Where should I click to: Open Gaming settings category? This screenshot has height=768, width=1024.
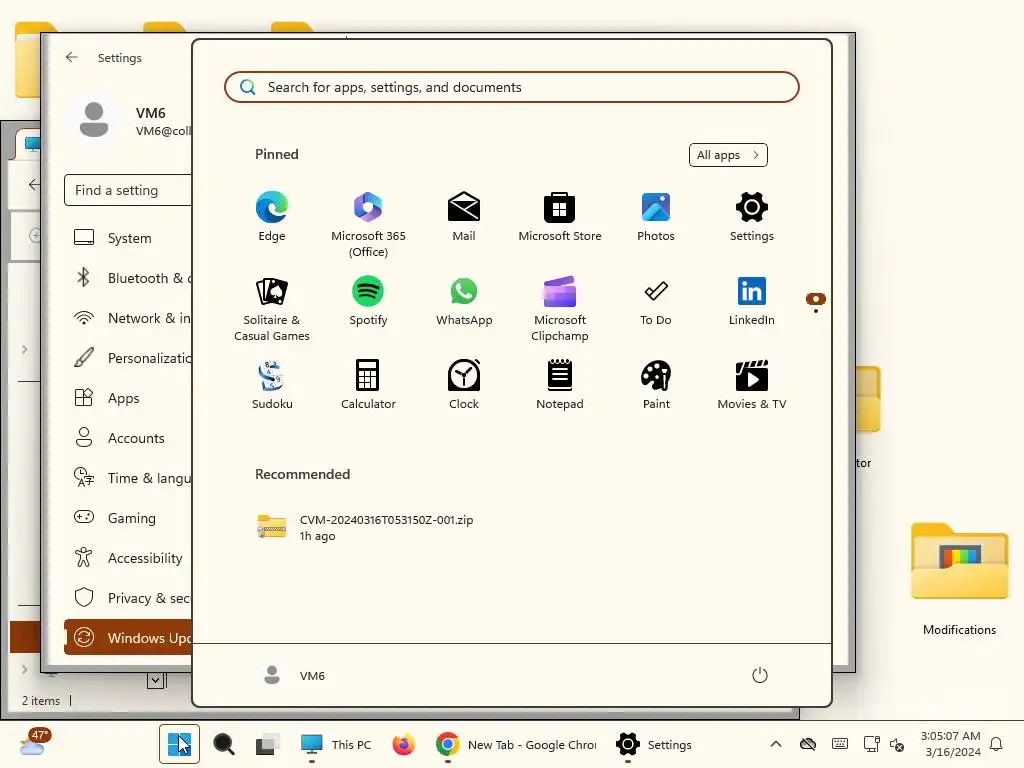tap(128, 518)
